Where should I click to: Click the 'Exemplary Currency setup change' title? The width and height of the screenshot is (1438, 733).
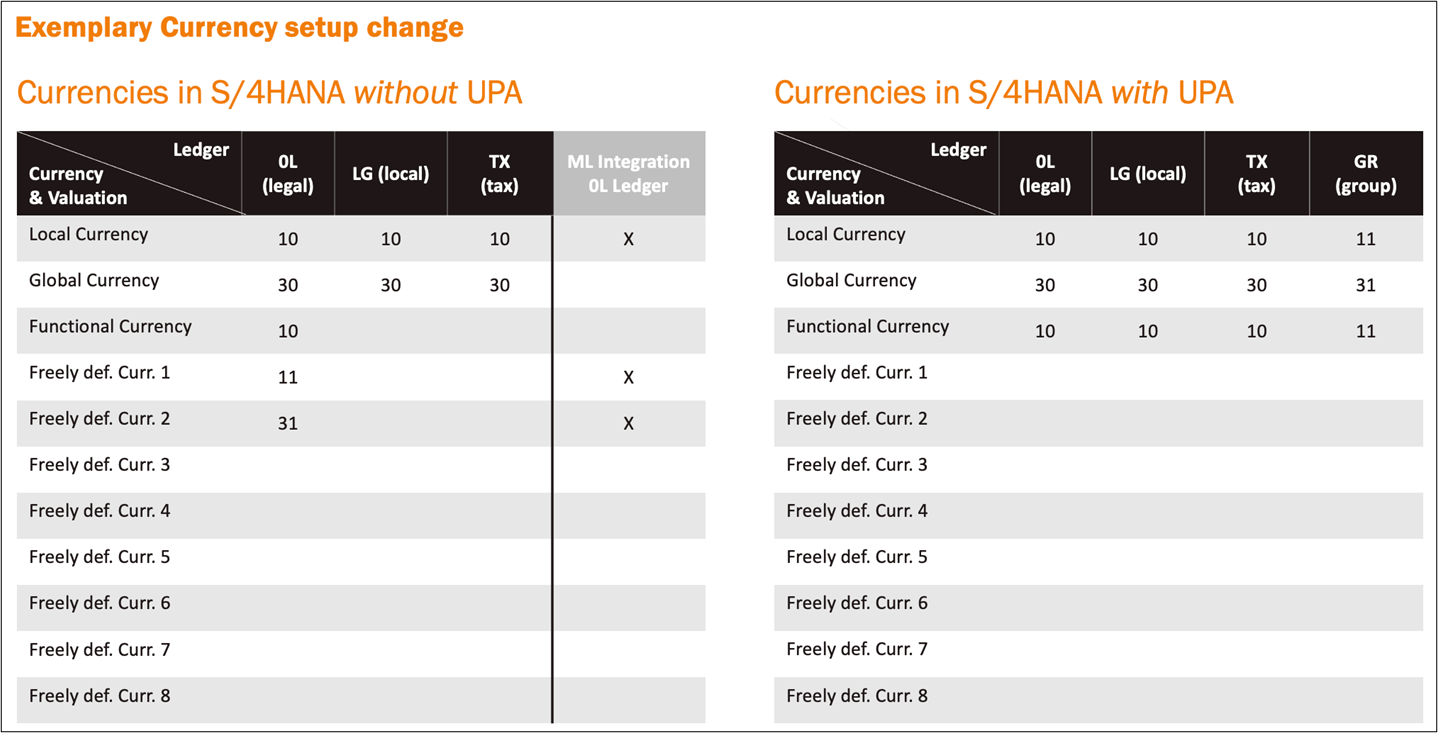point(240,27)
